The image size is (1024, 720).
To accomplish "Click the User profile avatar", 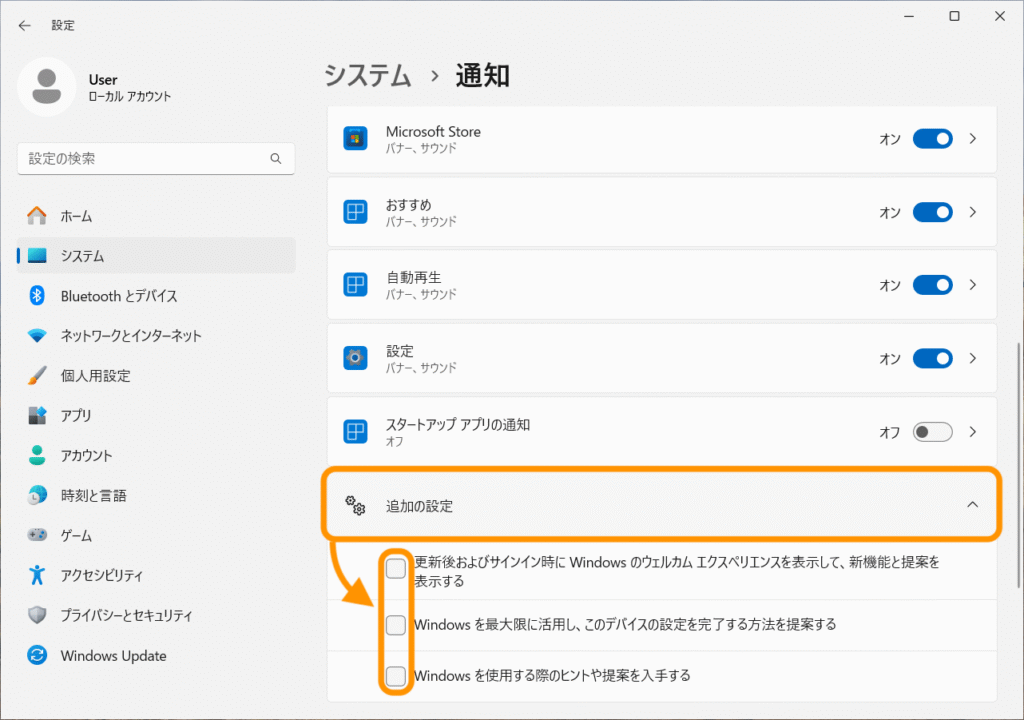I will (x=46, y=87).
